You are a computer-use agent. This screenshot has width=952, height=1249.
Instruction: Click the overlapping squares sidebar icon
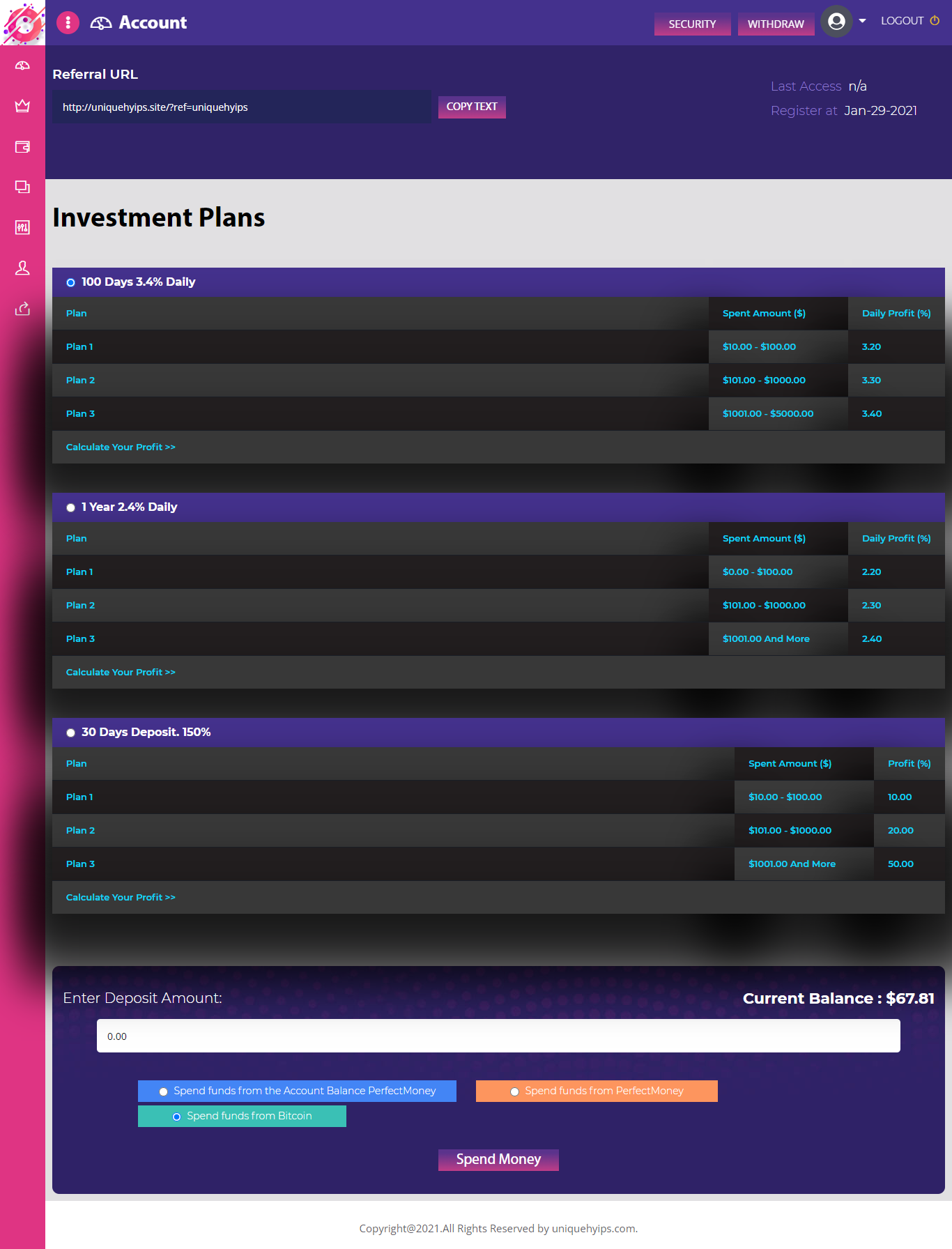[22, 187]
